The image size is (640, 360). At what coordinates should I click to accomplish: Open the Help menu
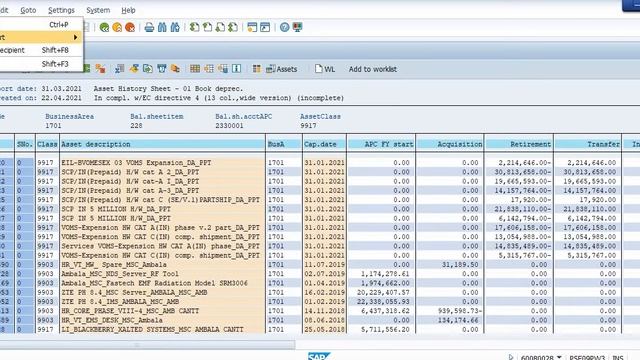point(128,10)
